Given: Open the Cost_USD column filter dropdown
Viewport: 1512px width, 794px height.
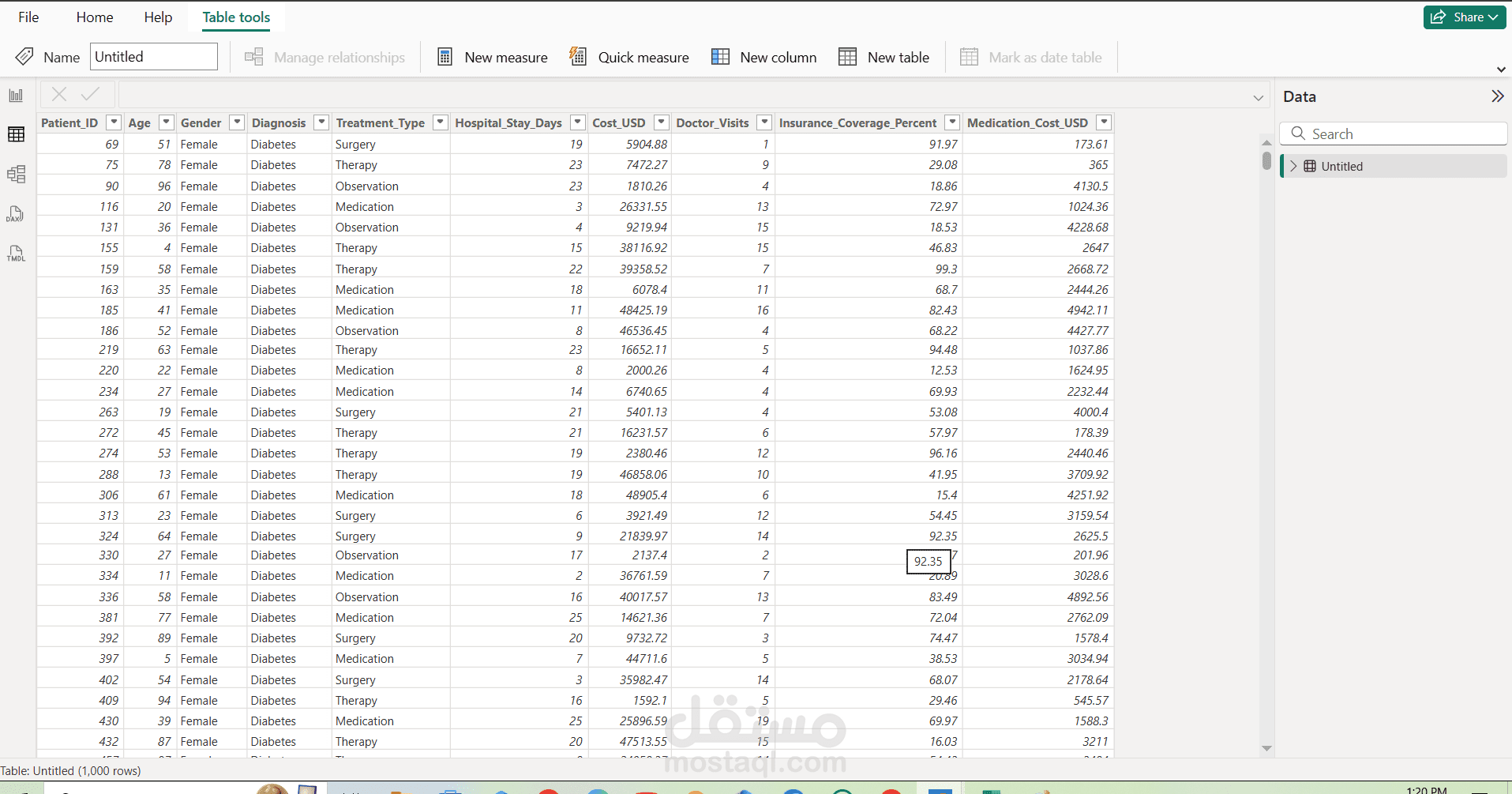Looking at the screenshot, I should pyautogui.click(x=661, y=122).
